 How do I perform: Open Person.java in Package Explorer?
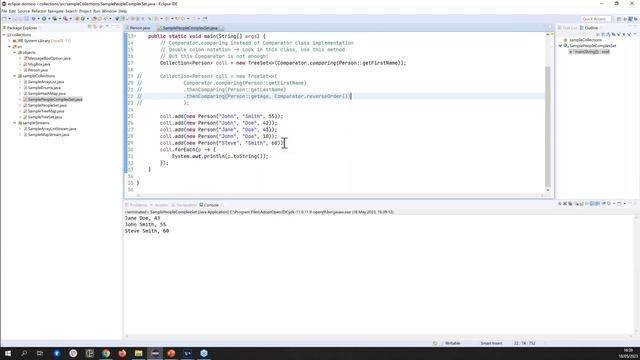pyautogui.click(x=37, y=70)
